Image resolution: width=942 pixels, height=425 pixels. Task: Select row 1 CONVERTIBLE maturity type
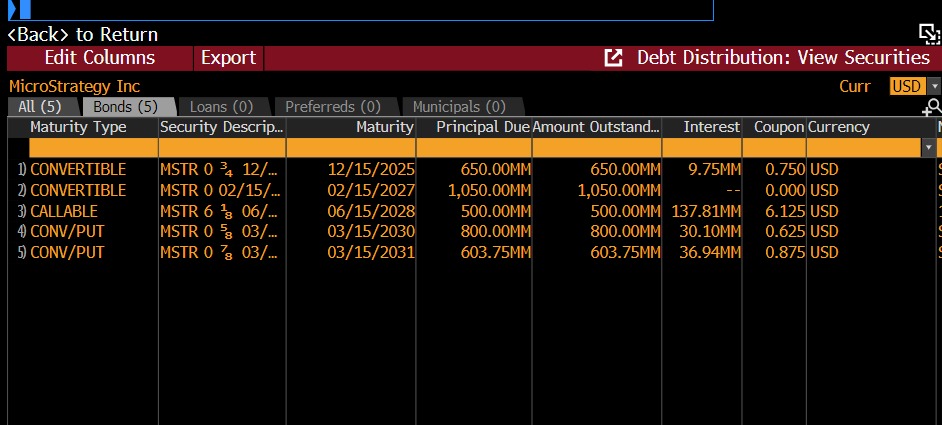[x=78, y=170]
